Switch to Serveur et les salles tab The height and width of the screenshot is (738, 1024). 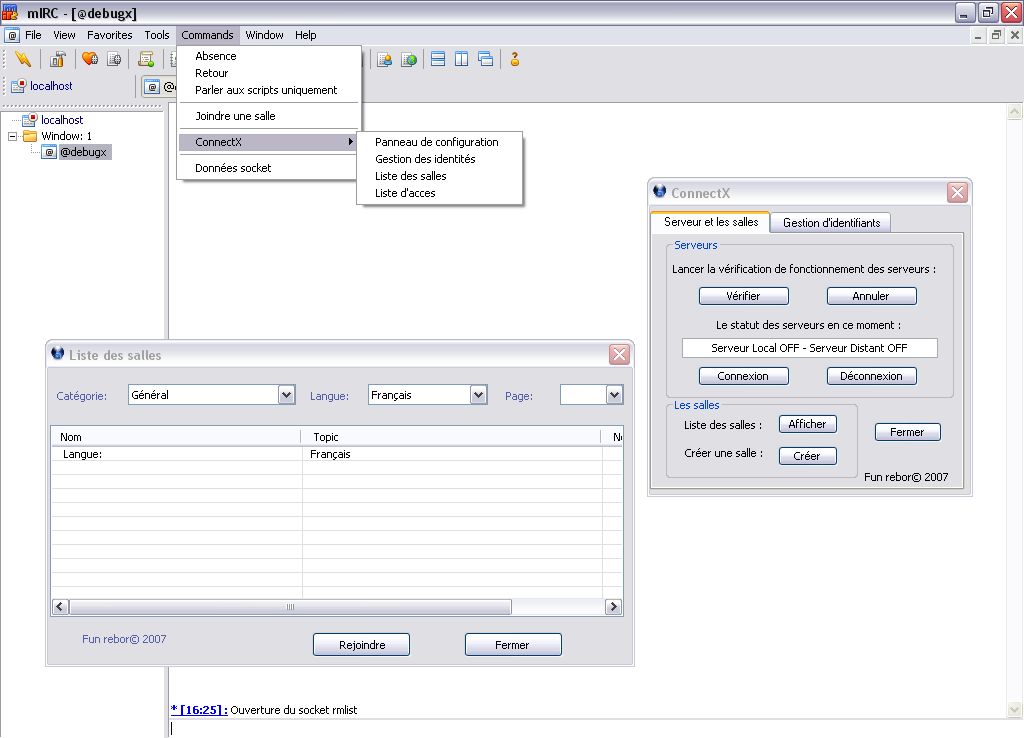(x=711, y=222)
